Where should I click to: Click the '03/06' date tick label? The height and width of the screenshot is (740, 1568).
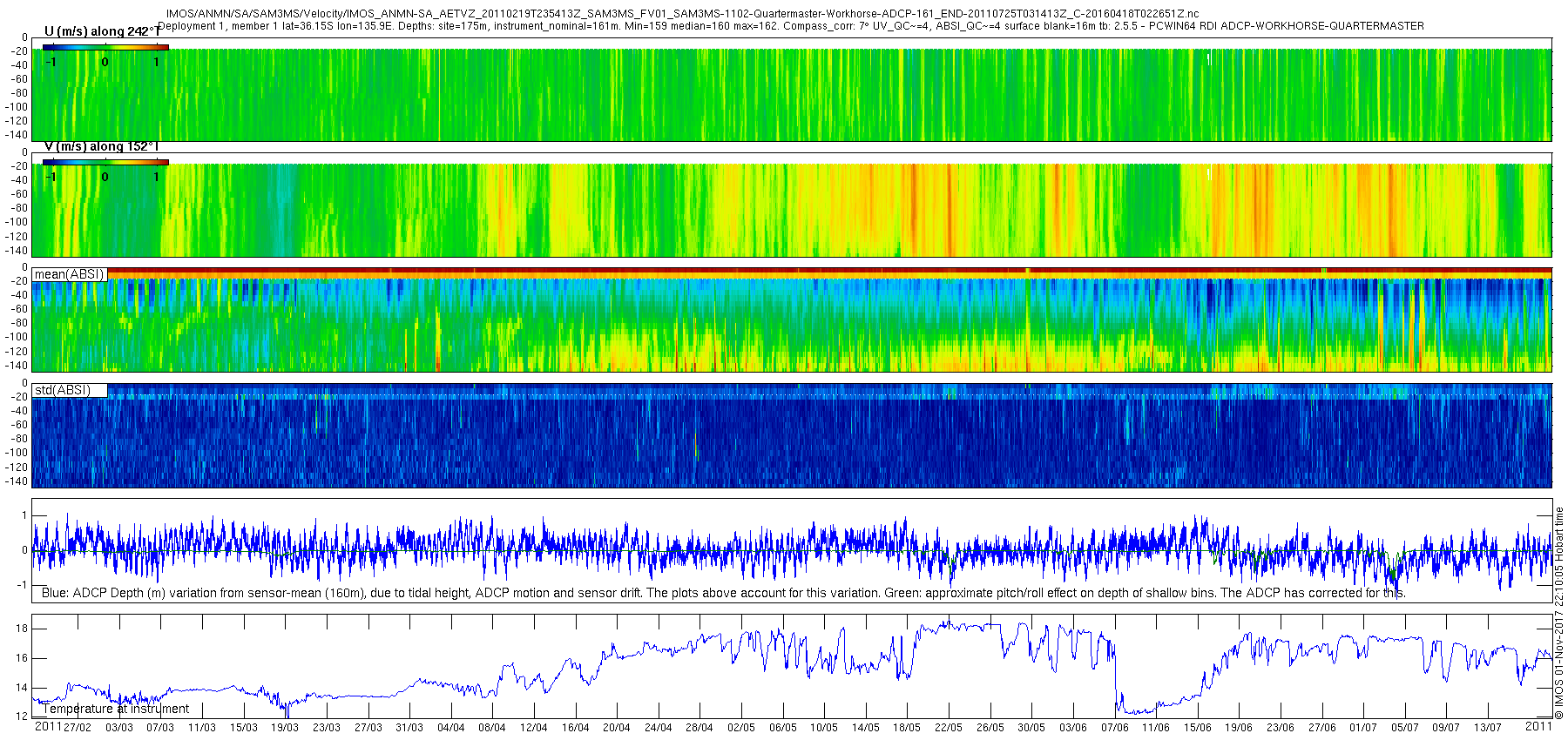pyautogui.click(x=1073, y=728)
